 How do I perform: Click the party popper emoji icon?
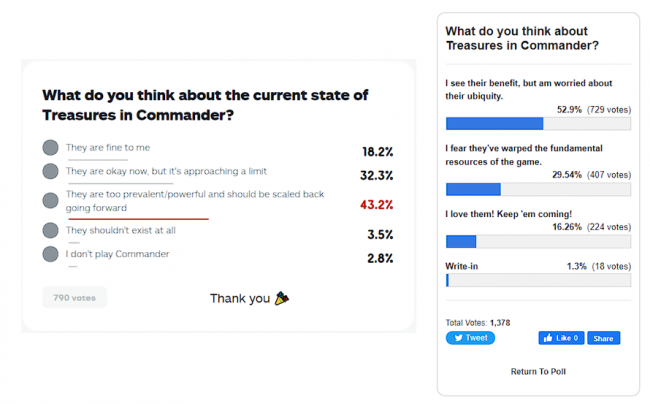pos(282,298)
